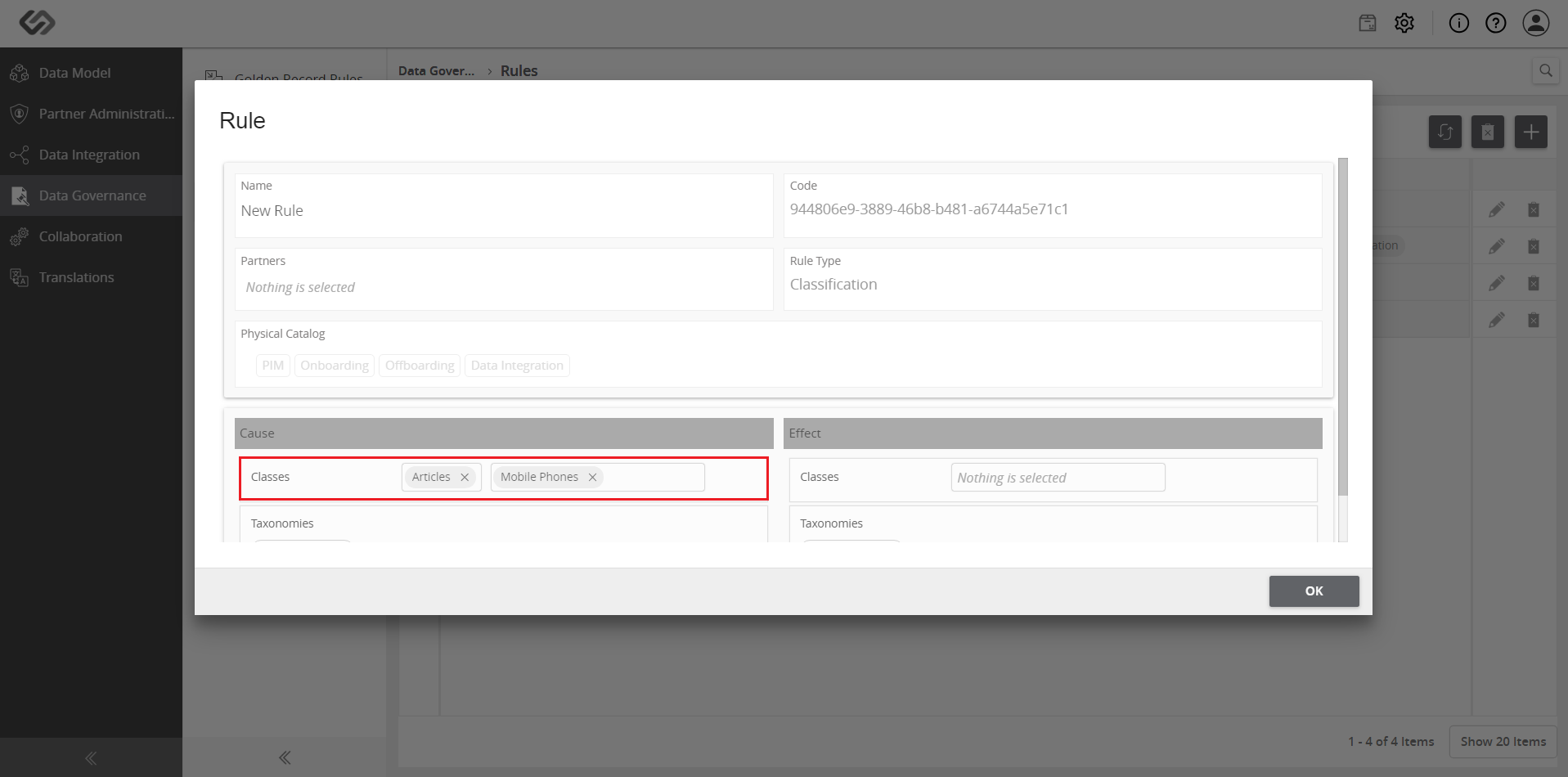Click the Golden Record Rules entry

(x=299, y=79)
